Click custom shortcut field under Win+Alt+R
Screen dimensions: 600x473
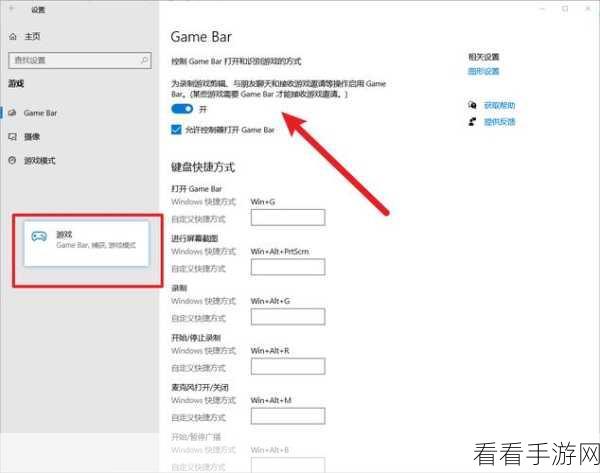tap(288, 366)
